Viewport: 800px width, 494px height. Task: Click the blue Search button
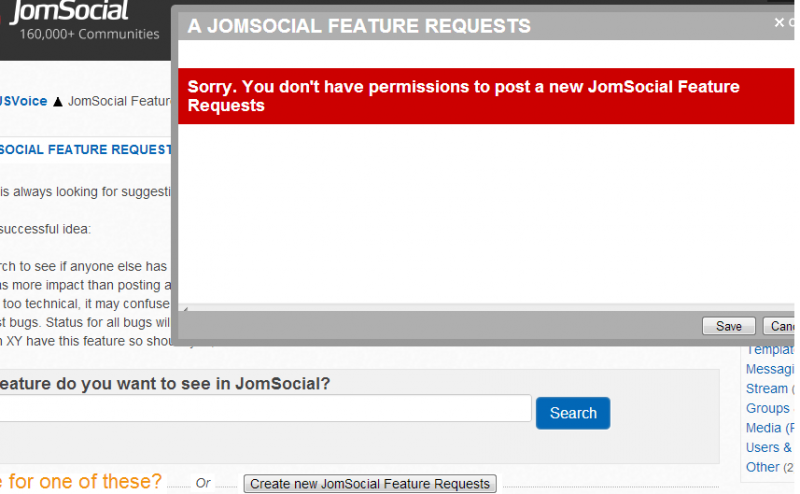(573, 413)
